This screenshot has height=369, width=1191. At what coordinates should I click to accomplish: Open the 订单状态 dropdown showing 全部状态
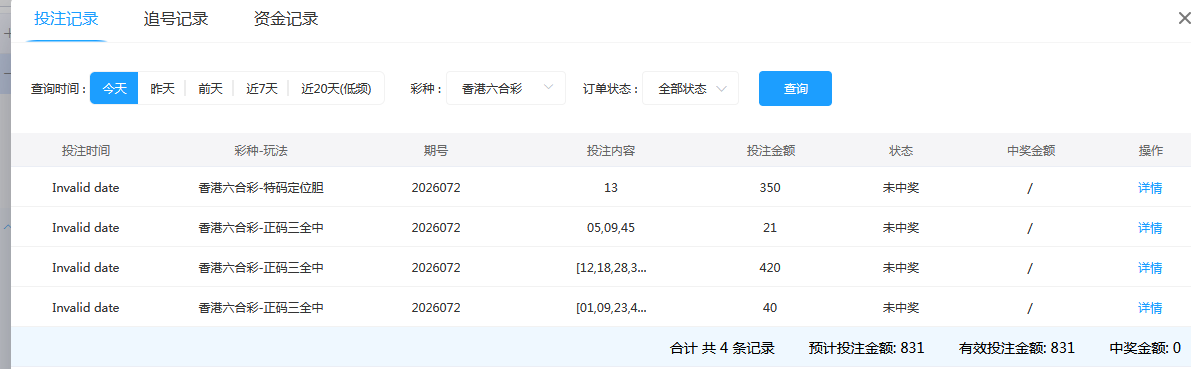coord(690,88)
